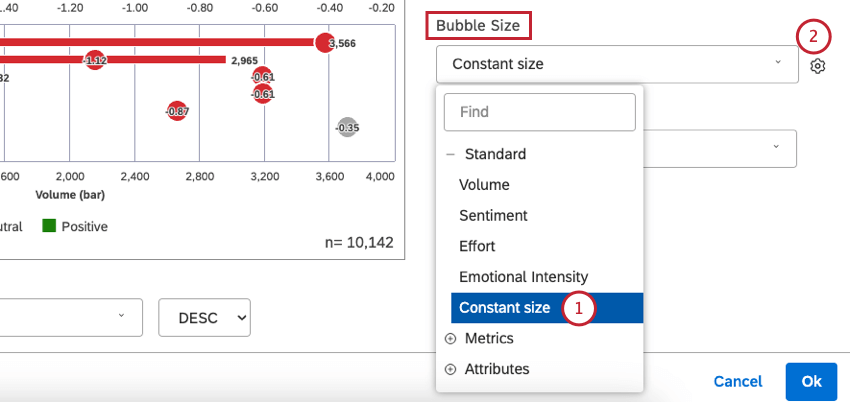
Task: Select the highlighted Constant size option
Action: (504, 308)
